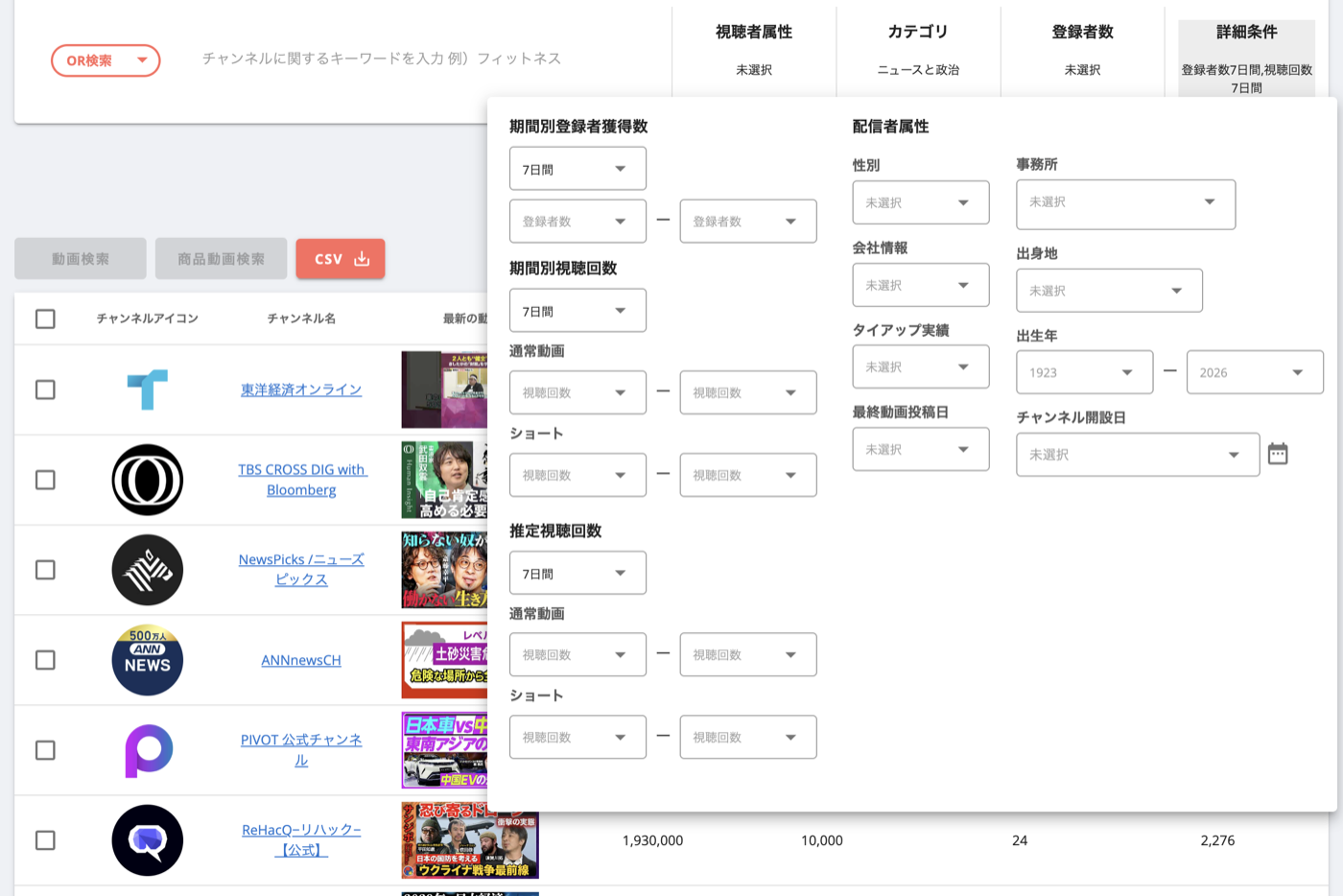The width and height of the screenshot is (1343, 896).
Task: Open the 会社情報 dropdown
Action: pos(921,285)
